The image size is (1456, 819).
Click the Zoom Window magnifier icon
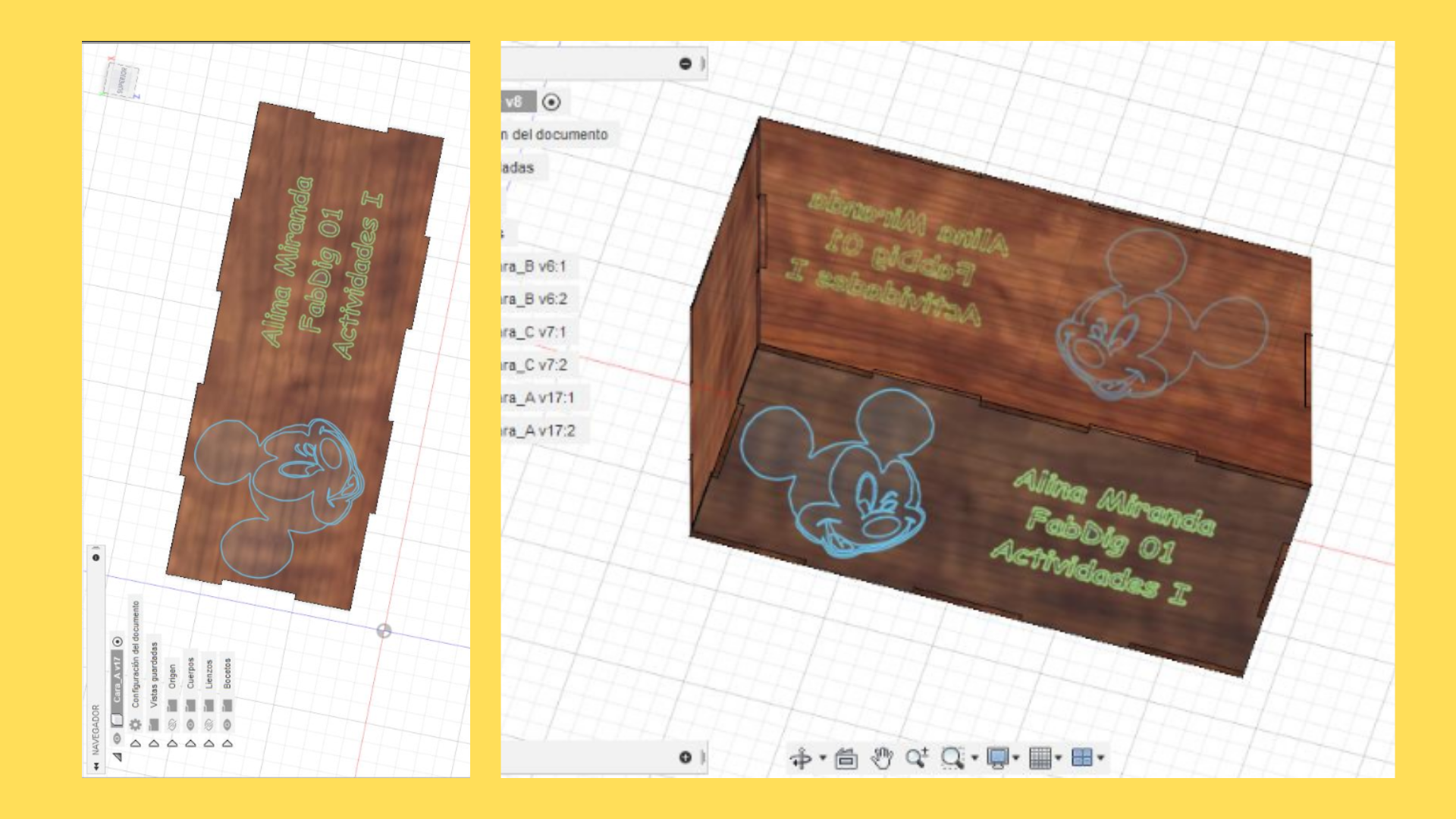tap(952, 758)
